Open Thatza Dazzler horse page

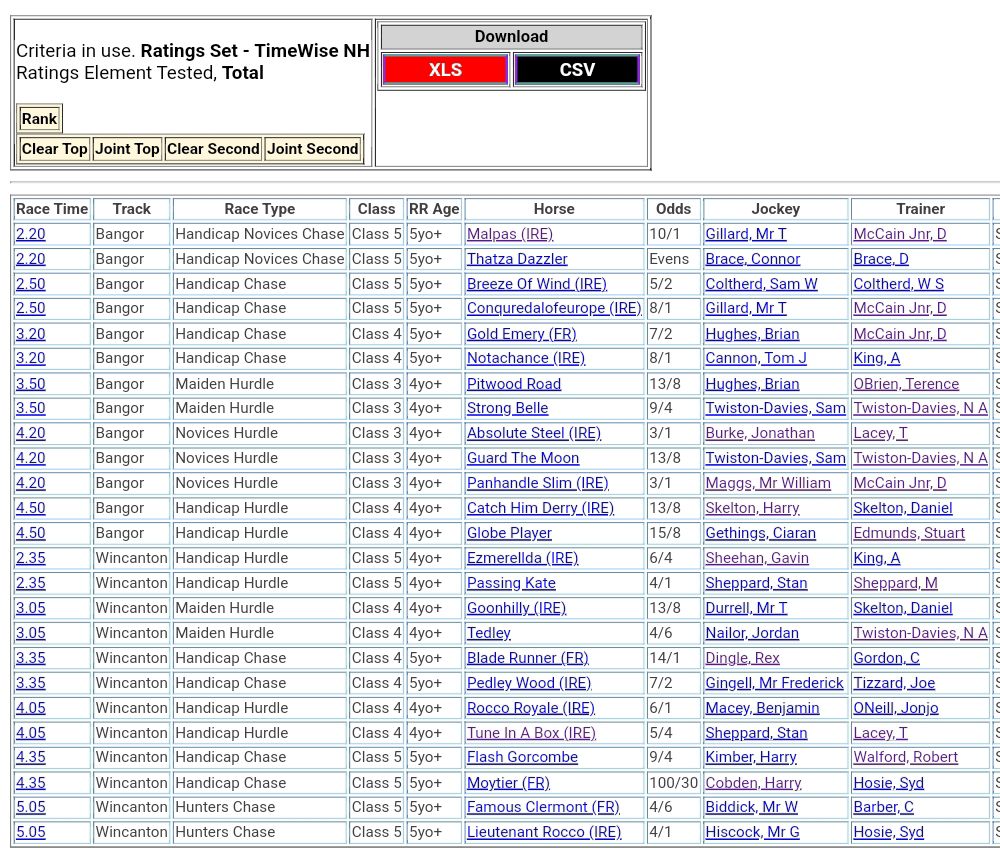[517, 259]
